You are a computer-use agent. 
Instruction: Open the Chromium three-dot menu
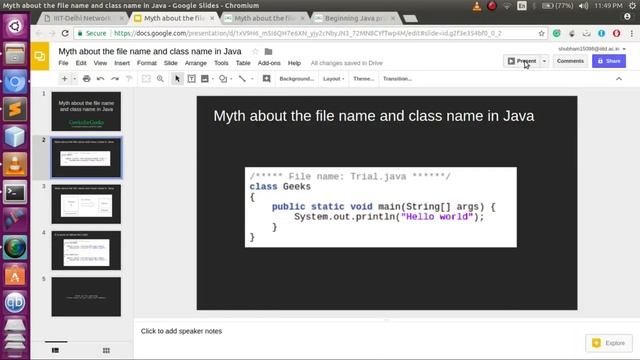[x=631, y=33]
